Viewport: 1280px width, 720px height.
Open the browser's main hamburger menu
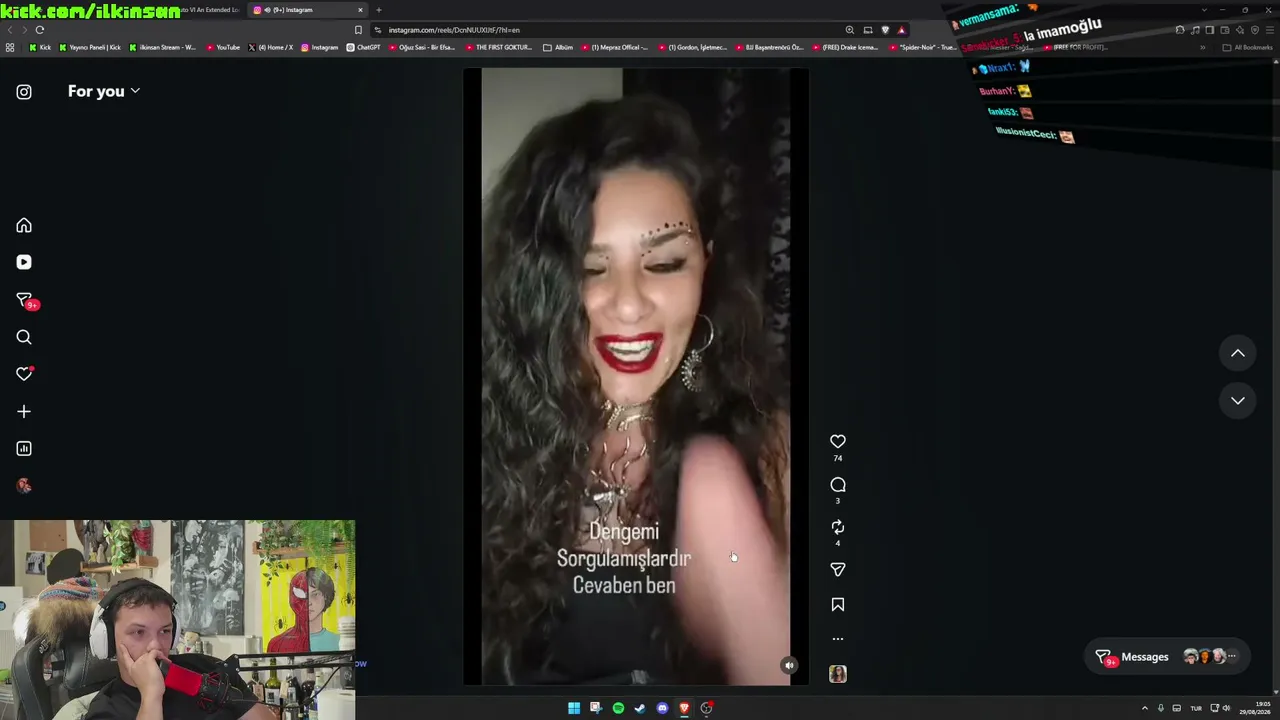[1270, 30]
